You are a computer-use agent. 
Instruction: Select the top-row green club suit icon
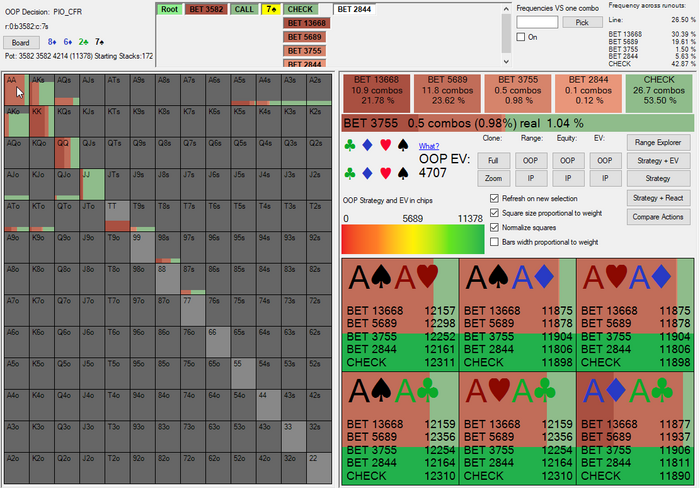click(350, 145)
